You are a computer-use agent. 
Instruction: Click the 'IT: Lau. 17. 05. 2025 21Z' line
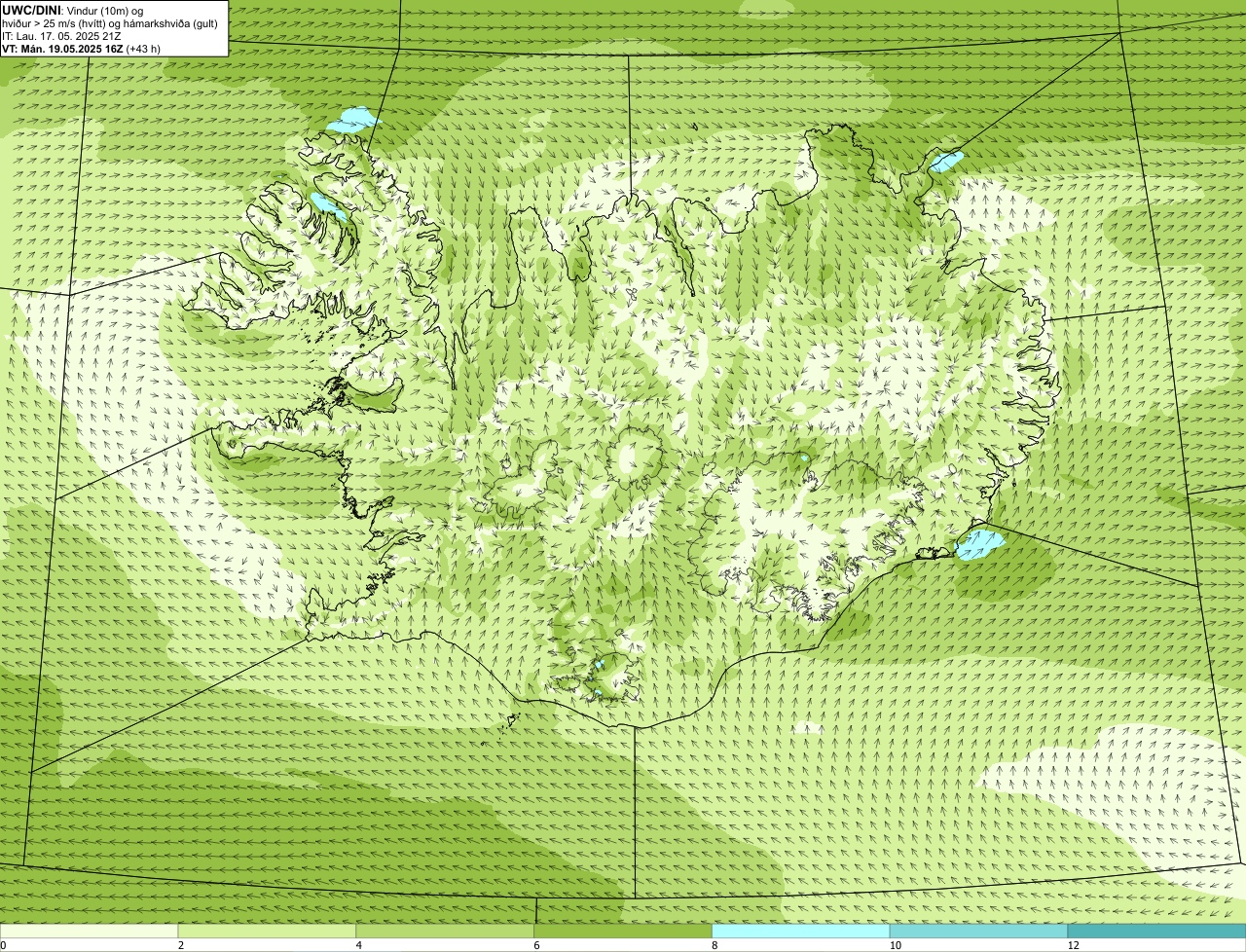pyautogui.click(x=61, y=36)
